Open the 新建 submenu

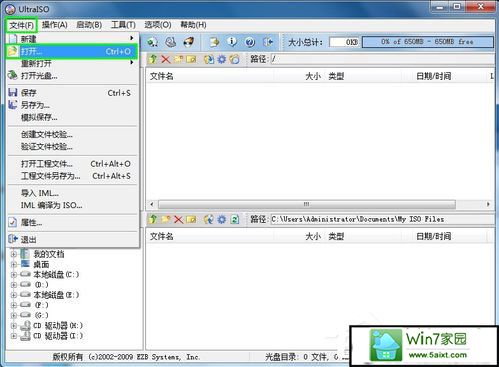point(72,39)
